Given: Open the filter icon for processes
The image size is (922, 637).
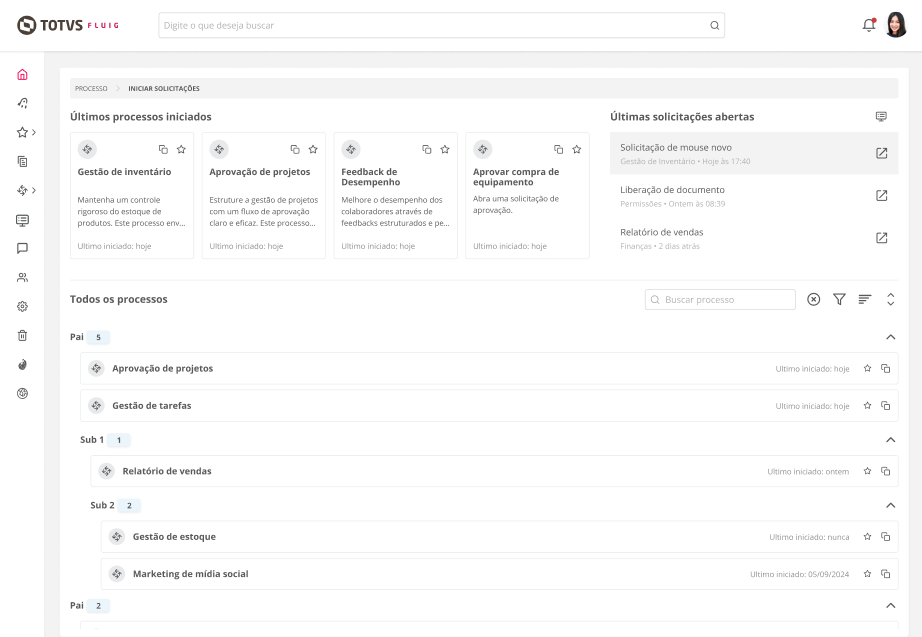Looking at the screenshot, I should click(839, 299).
